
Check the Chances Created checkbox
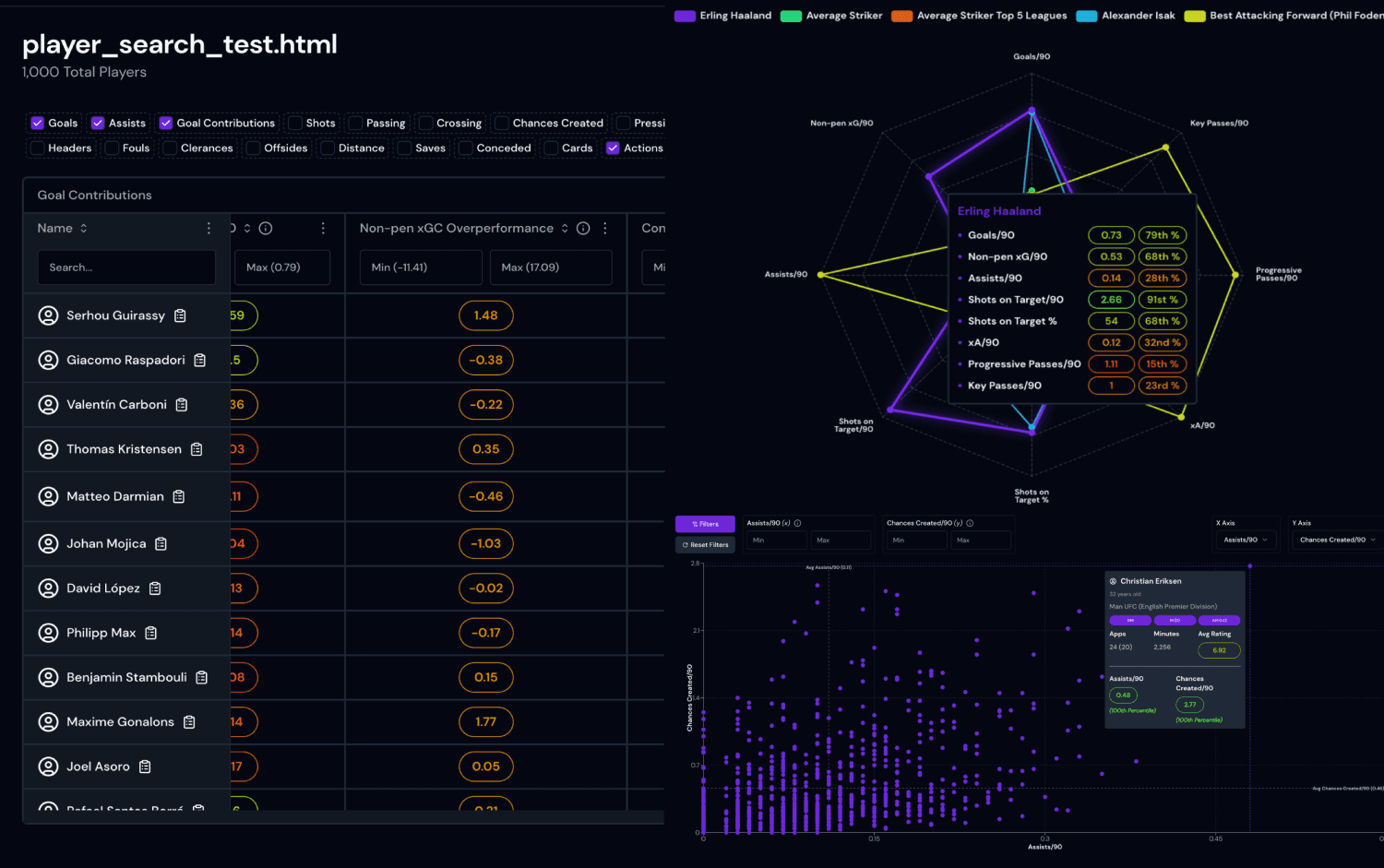pos(502,123)
